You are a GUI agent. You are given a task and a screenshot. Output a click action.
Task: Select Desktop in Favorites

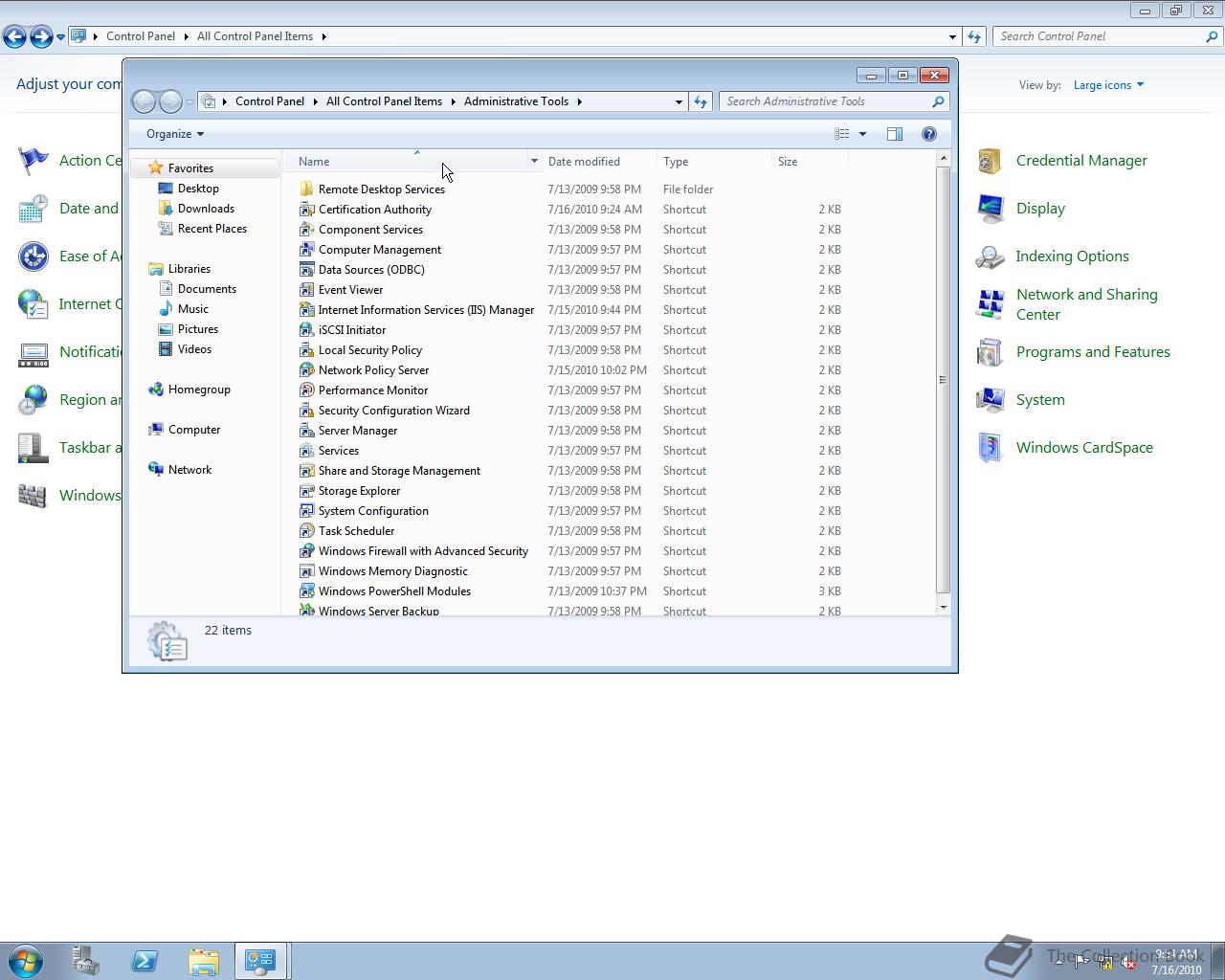point(198,189)
